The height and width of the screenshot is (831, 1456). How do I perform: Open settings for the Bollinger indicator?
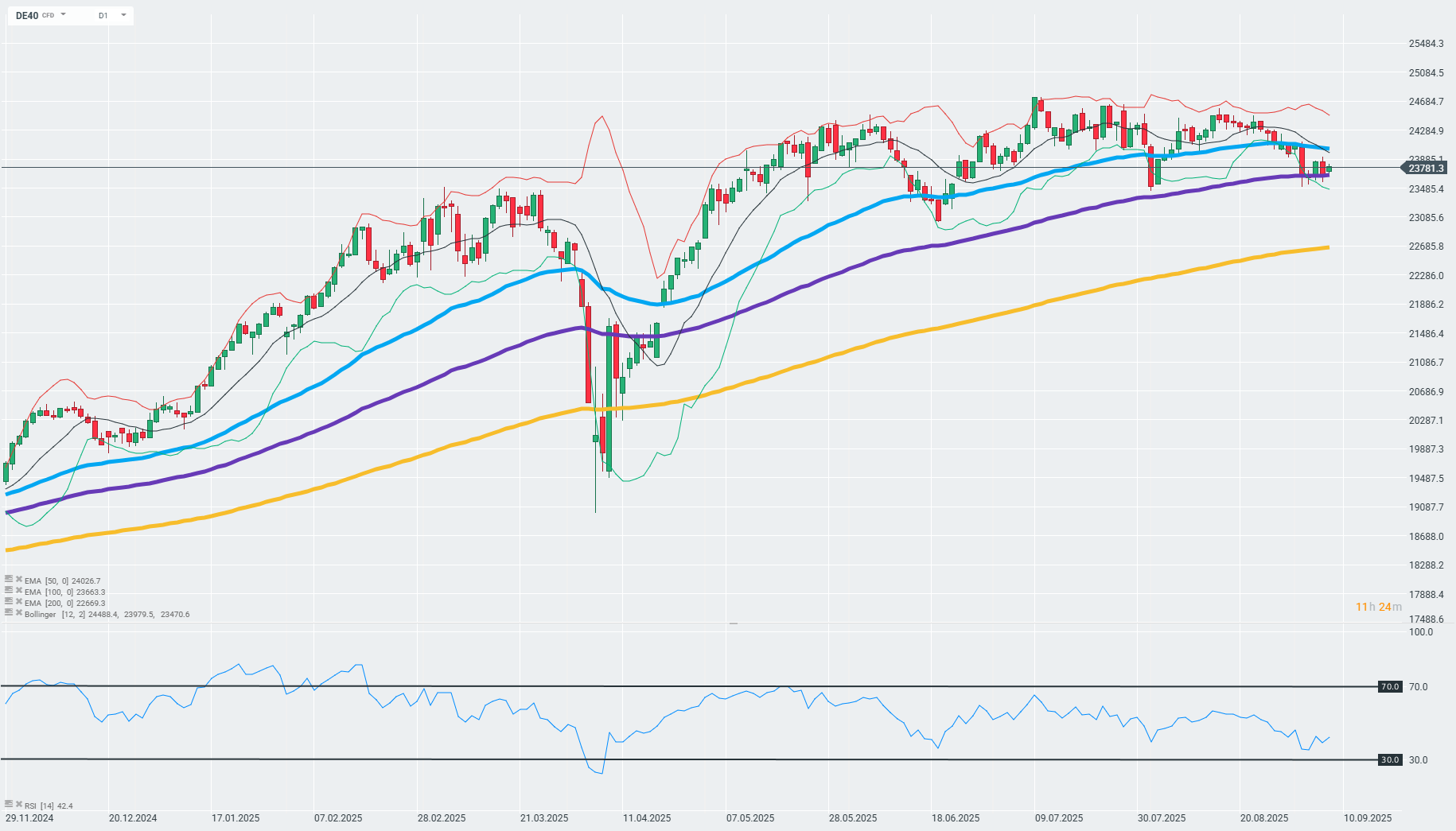coord(9,613)
